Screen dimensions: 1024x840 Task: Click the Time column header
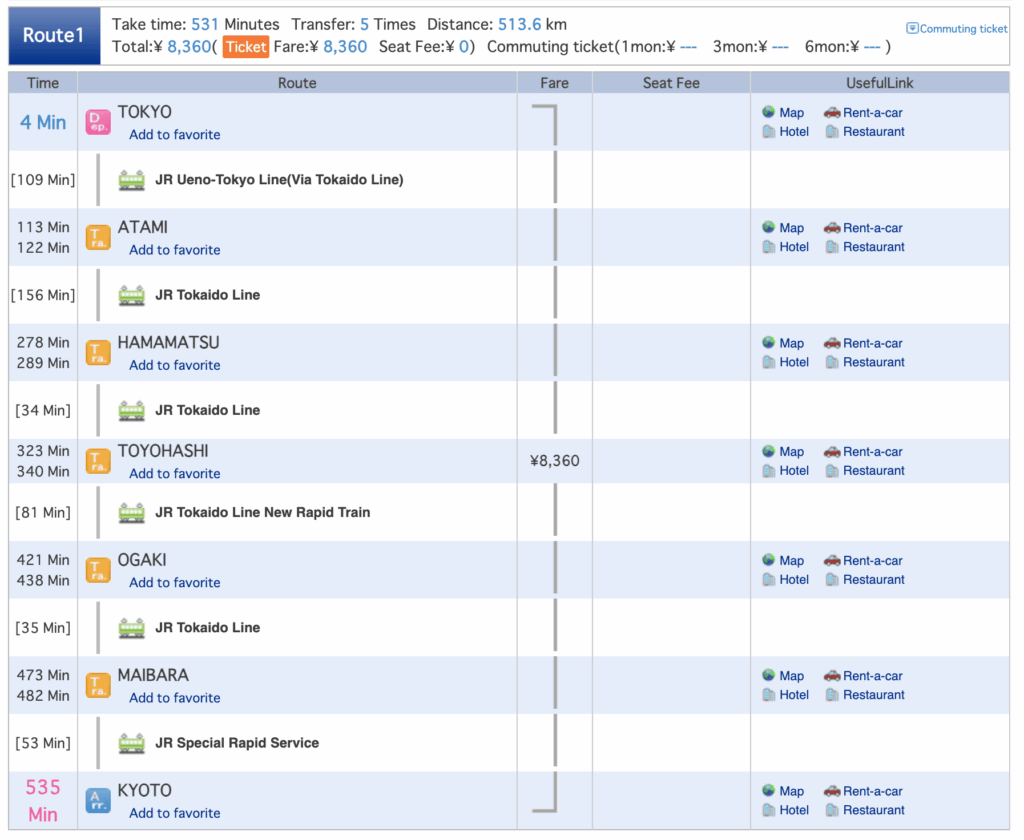click(43, 83)
